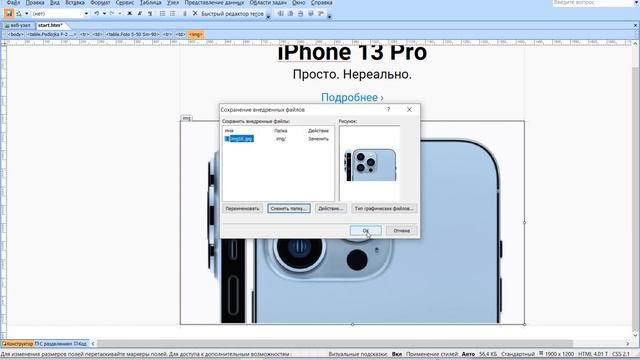This screenshot has width=640, height=360.
Task: Click first icon of right toolbar group
Action: pyautogui.click(x=280, y=13)
